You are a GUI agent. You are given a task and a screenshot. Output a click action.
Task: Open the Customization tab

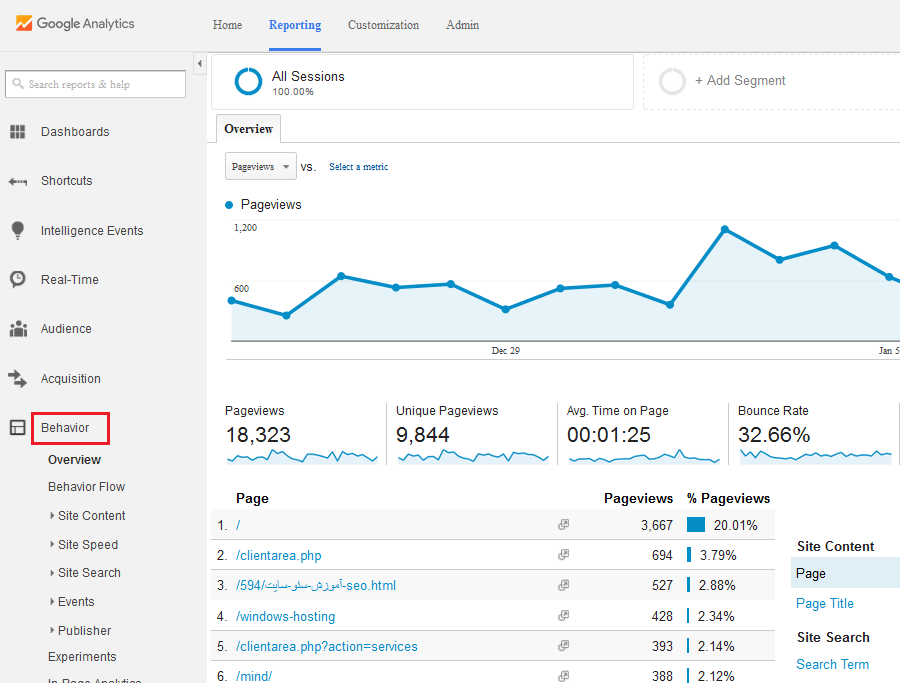[383, 25]
